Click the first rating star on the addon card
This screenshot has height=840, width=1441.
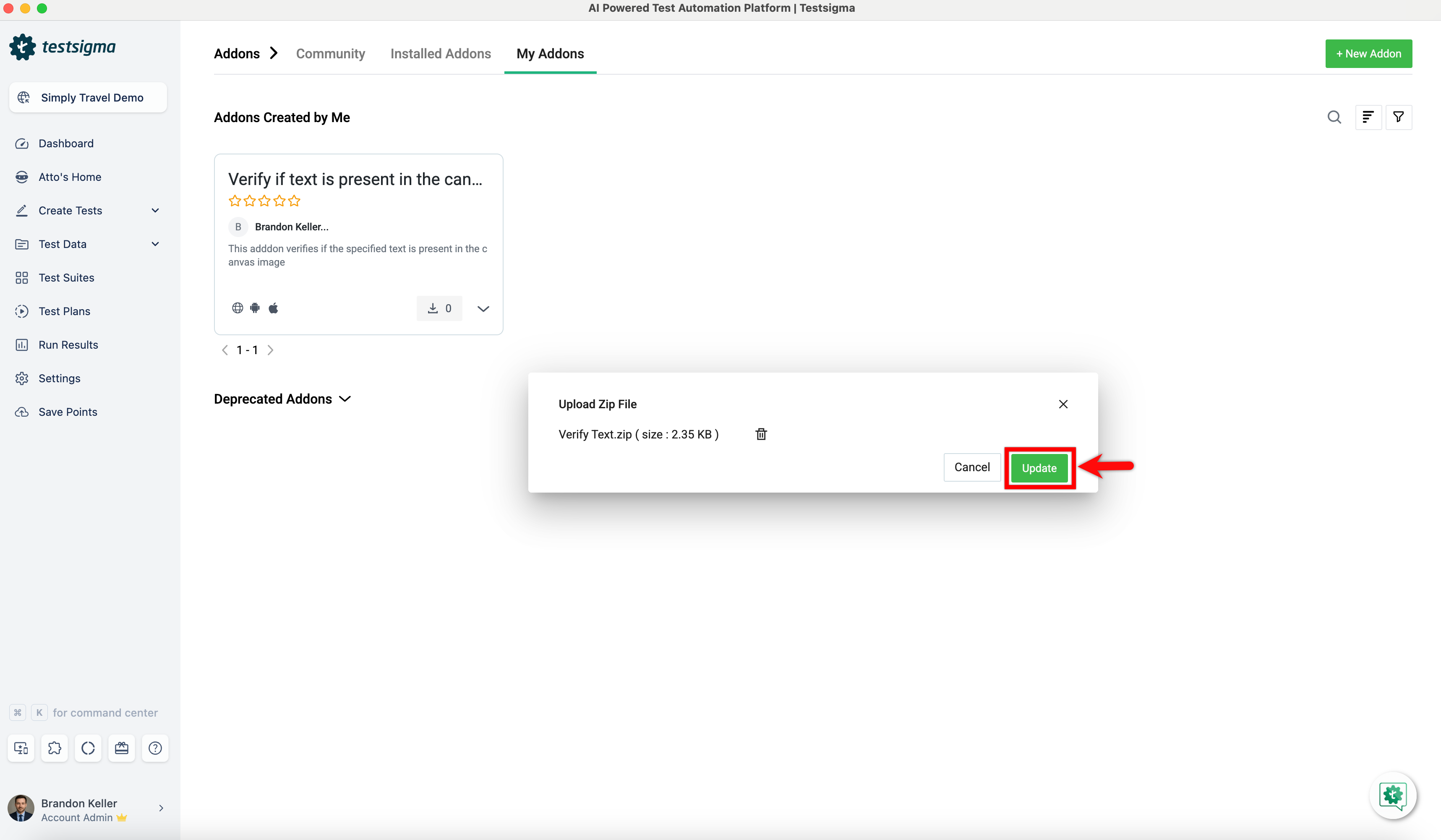coord(235,201)
